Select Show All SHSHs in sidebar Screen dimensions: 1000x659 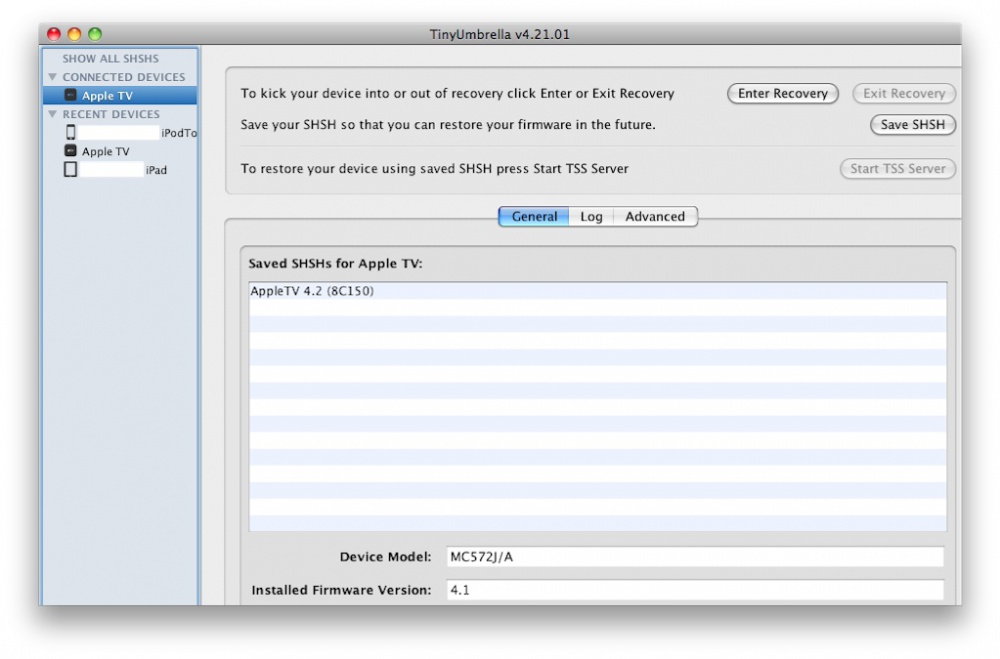pos(110,58)
